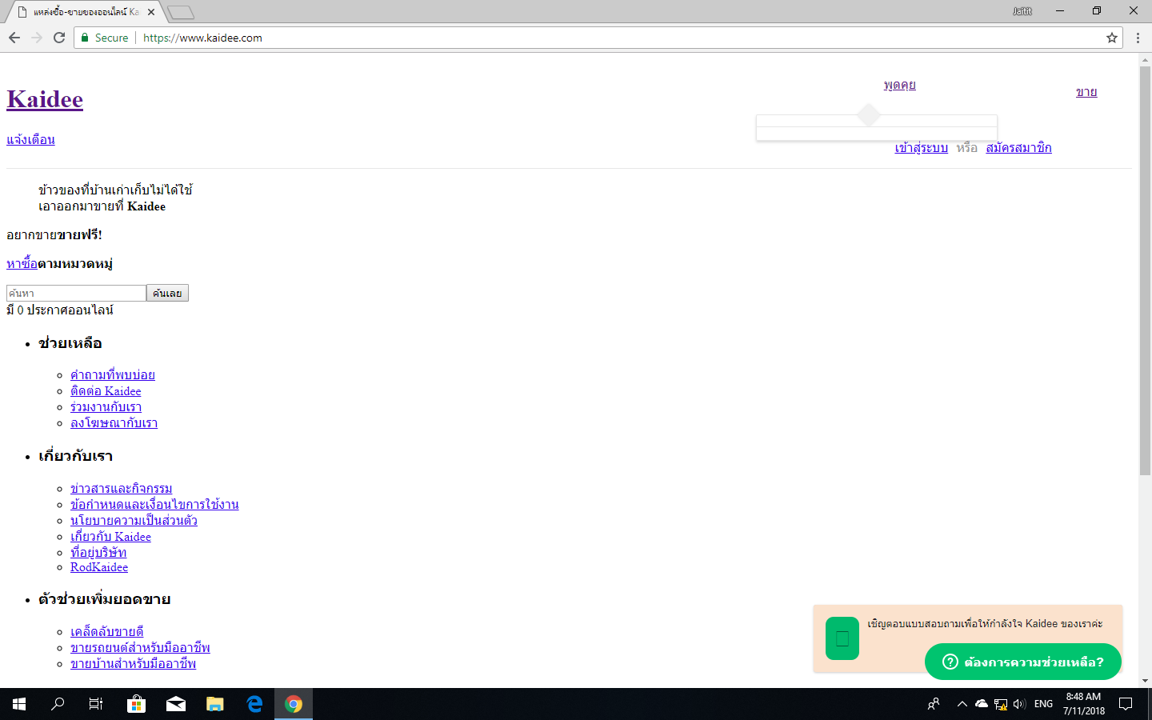Image resolution: width=1152 pixels, height=720 pixels.
Task: Open the สมัครสมาชิก register link
Action: pyautogui.click(x=1018, y=148)
